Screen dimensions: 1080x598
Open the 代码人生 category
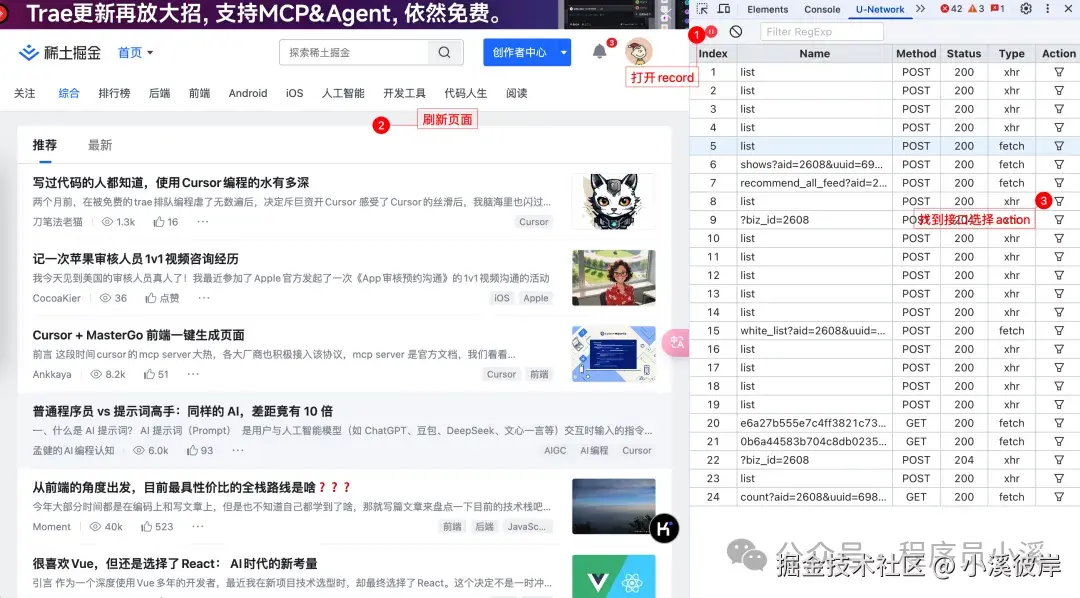coord(466,93)
